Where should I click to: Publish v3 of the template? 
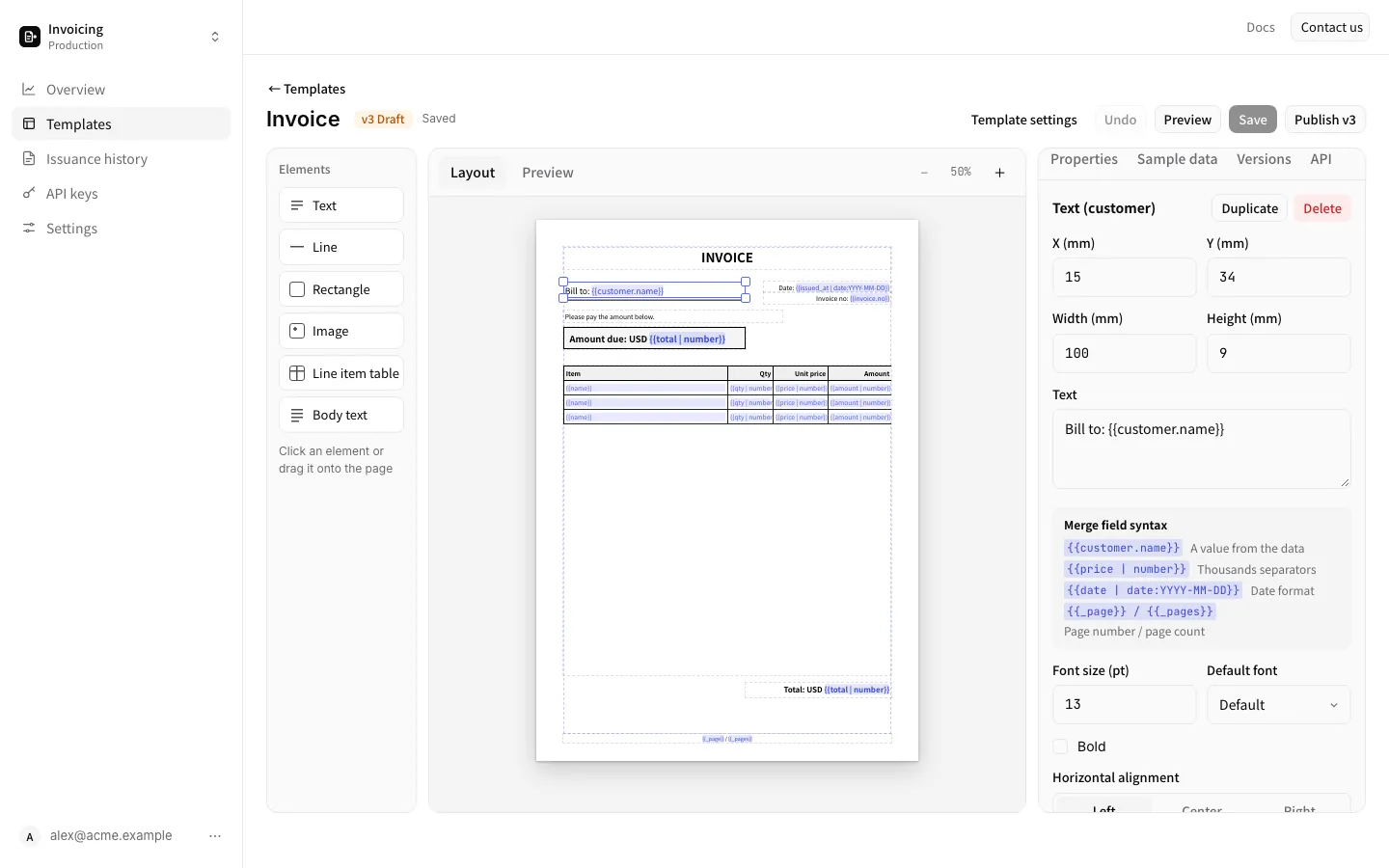click(1325, 120)
